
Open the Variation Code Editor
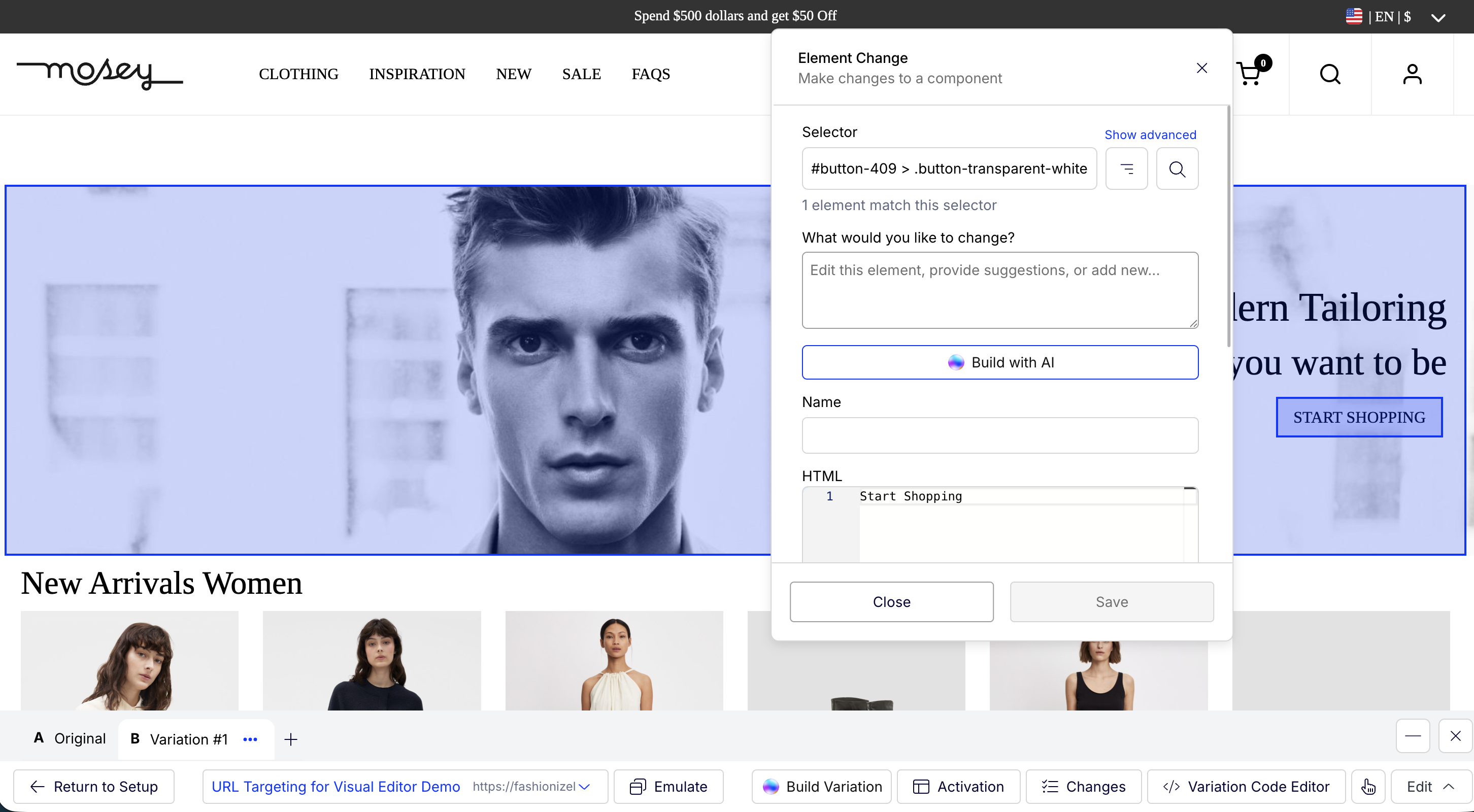pyautogui.click(x=1246, y=786)
